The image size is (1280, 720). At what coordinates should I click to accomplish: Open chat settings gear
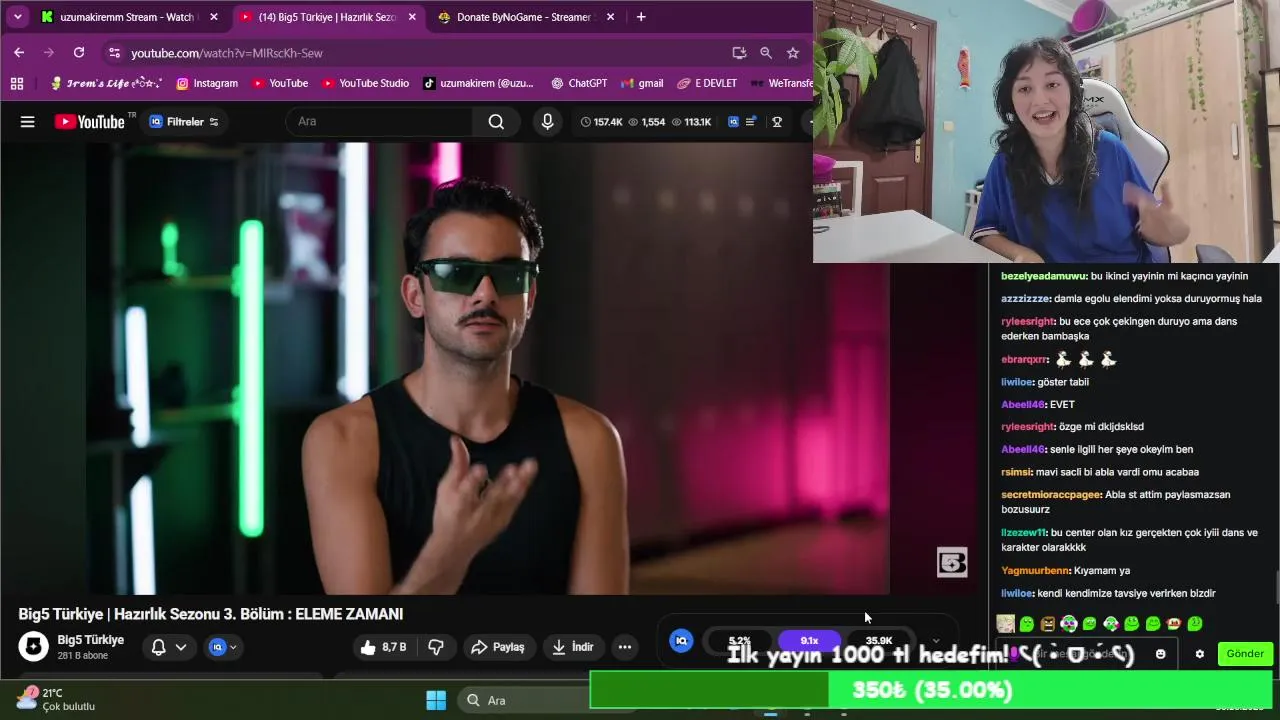click(1200, 654)
